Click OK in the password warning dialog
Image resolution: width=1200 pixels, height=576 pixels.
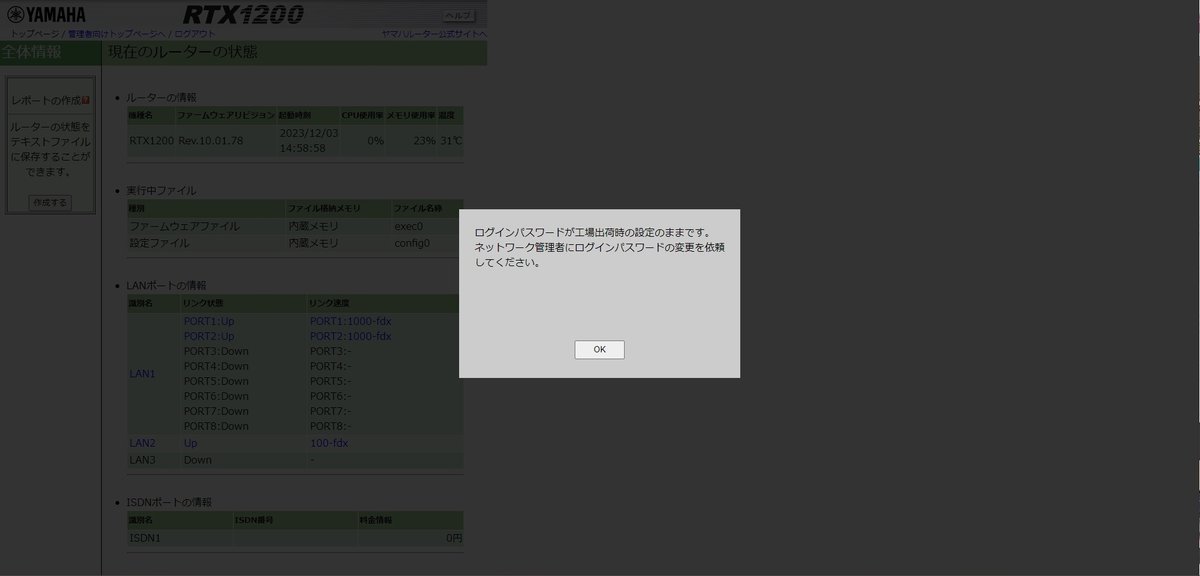[599, 350]
